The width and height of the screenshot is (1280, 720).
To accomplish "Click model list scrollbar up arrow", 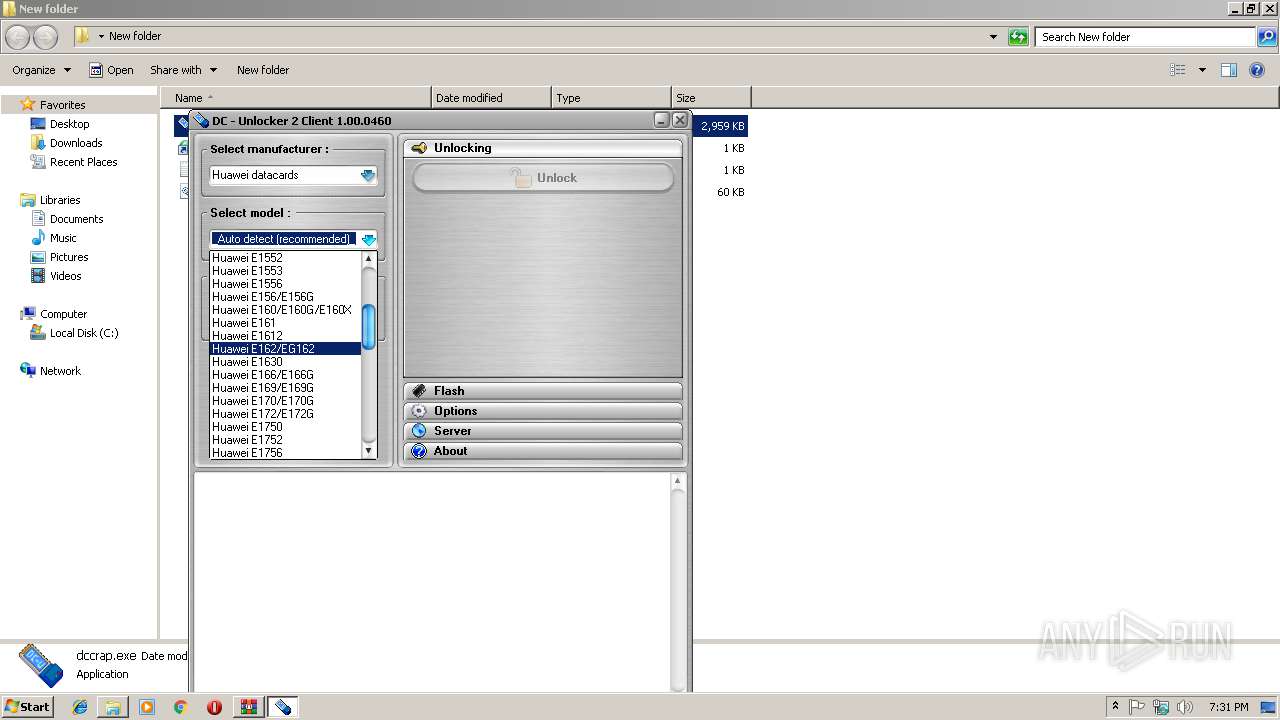I will click(x=369, y=258).
